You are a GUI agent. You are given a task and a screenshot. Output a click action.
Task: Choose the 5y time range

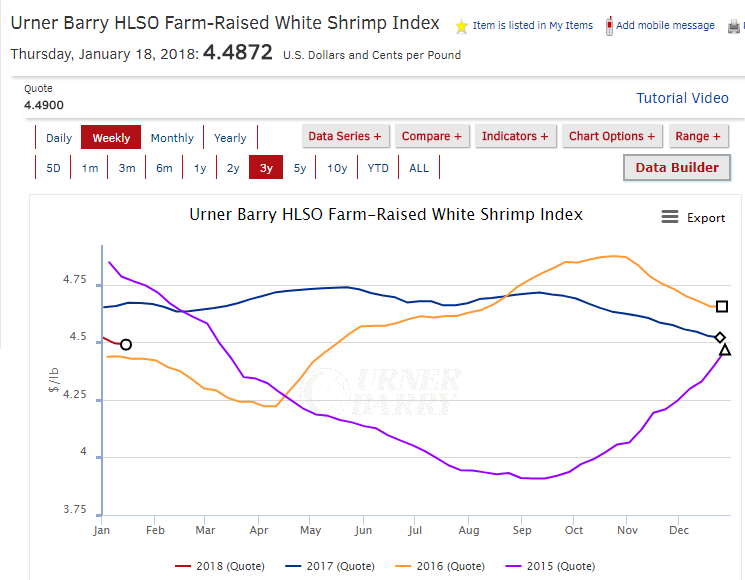pyautogui.click(x=300, y=168)
